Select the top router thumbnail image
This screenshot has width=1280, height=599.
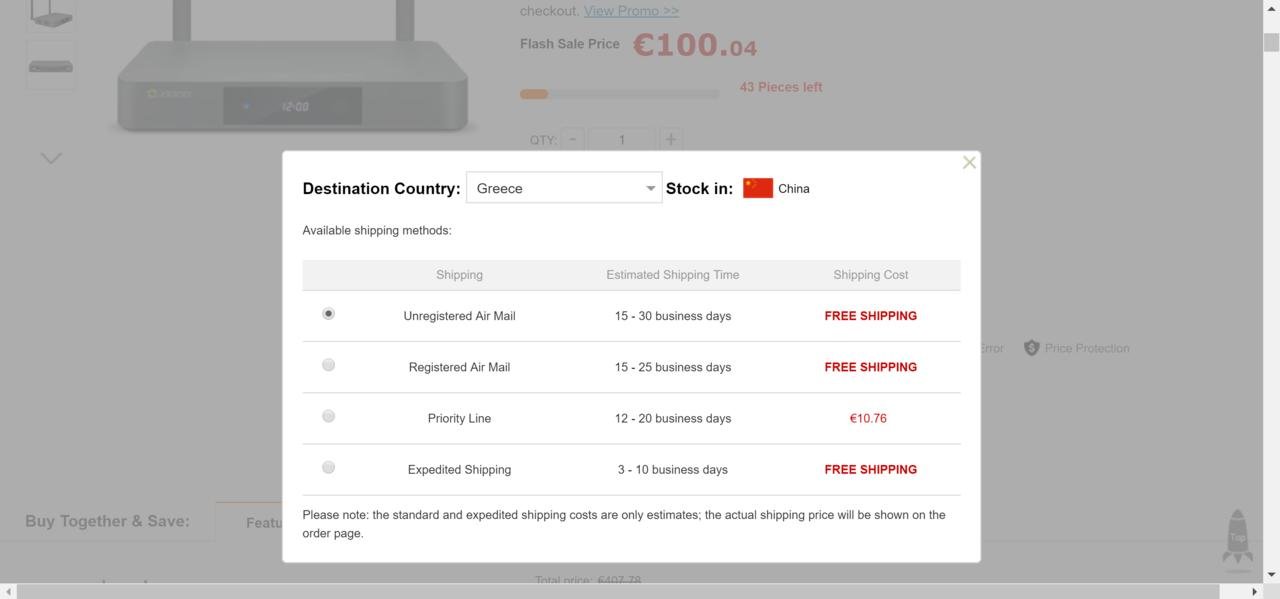[50, 14]
